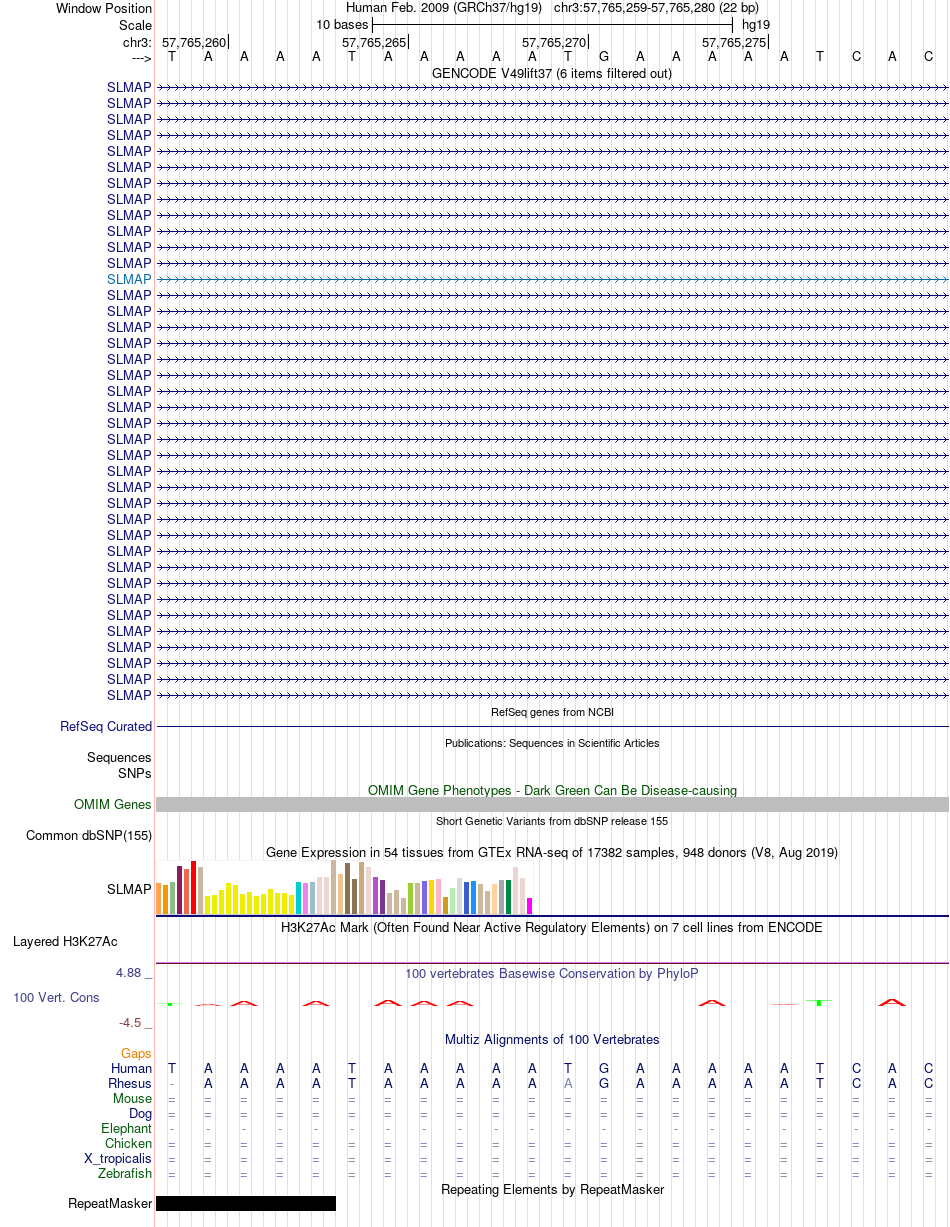Open the RefSeq Curated track label

point(106,726)
